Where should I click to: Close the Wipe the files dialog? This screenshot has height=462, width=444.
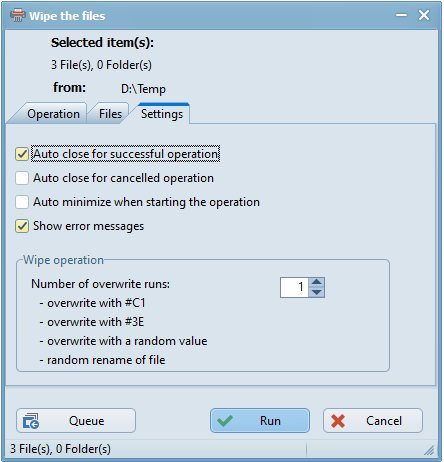[424, 15]
